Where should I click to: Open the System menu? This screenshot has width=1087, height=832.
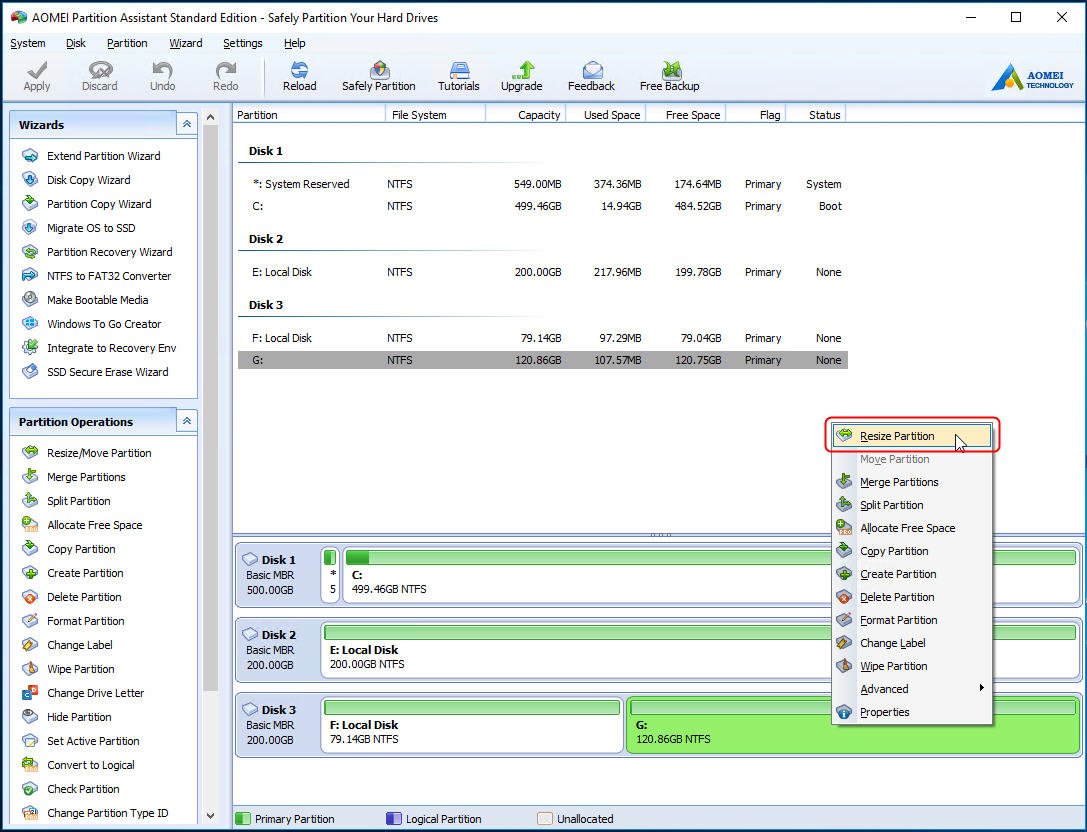point(28,43)
